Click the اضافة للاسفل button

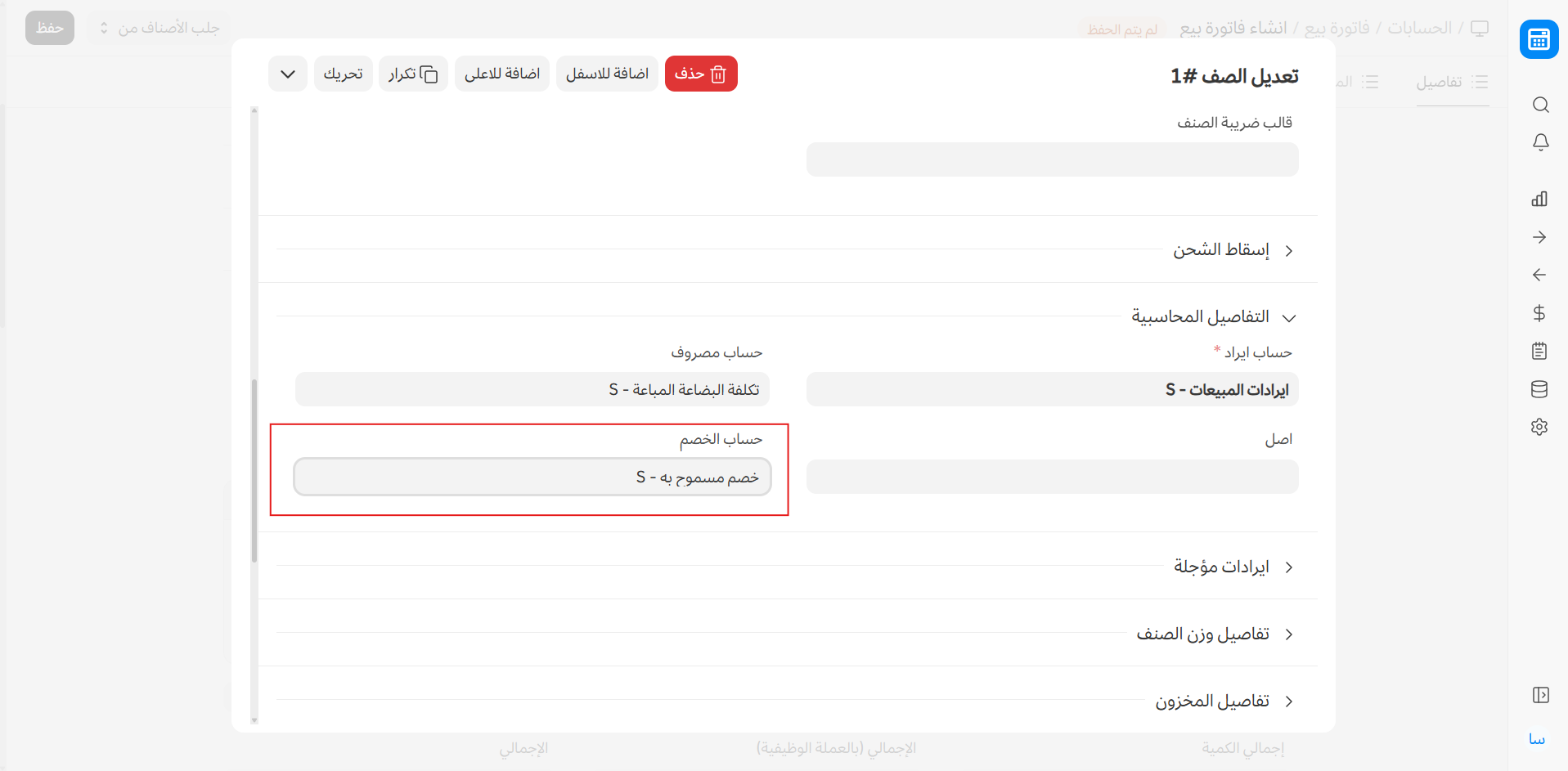pos(607,74)
